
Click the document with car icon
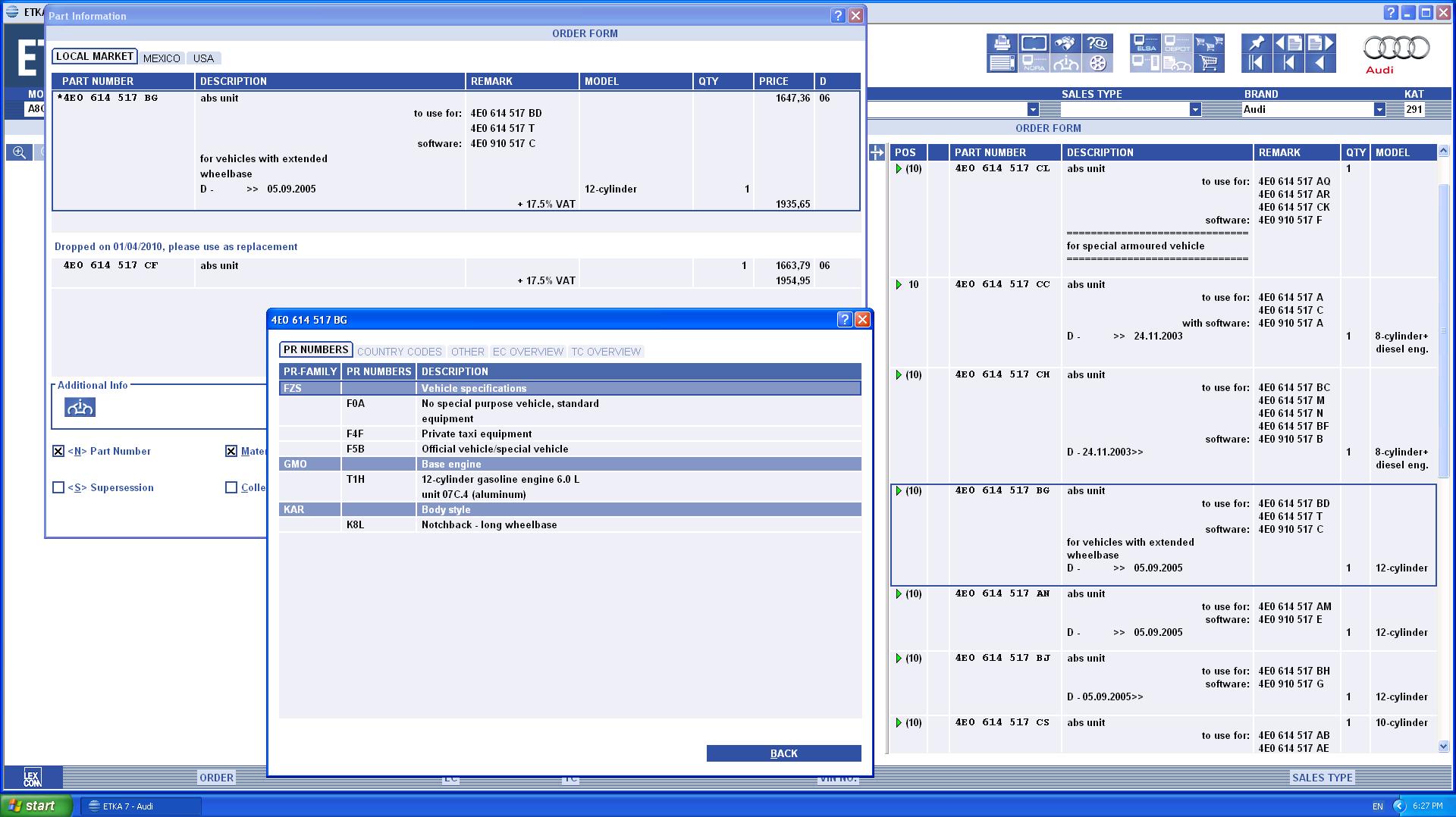tap(1177, 63)
